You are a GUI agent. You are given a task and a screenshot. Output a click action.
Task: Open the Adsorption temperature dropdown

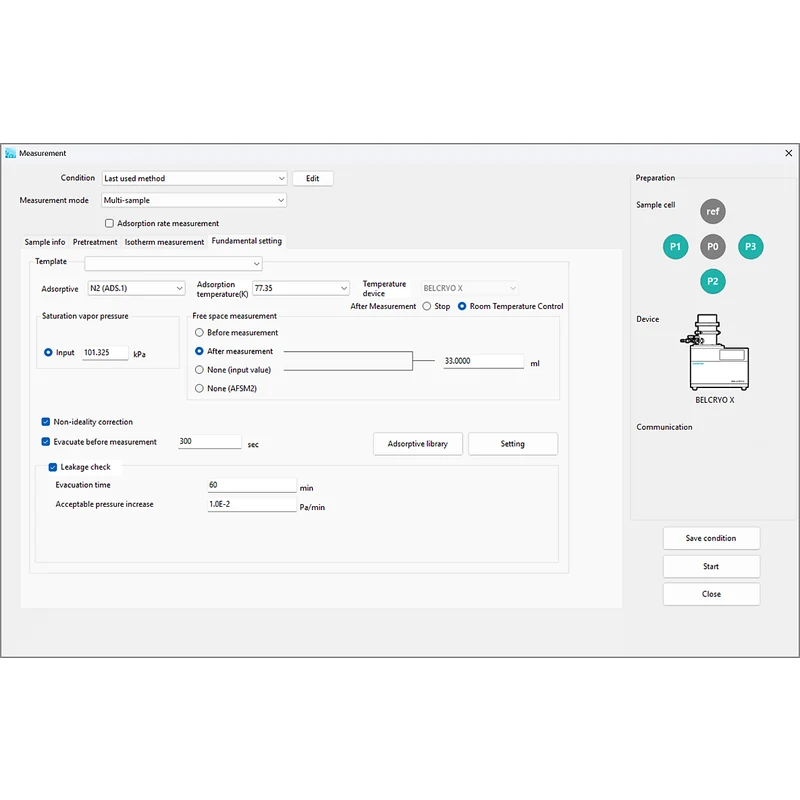tap(301, 288)
